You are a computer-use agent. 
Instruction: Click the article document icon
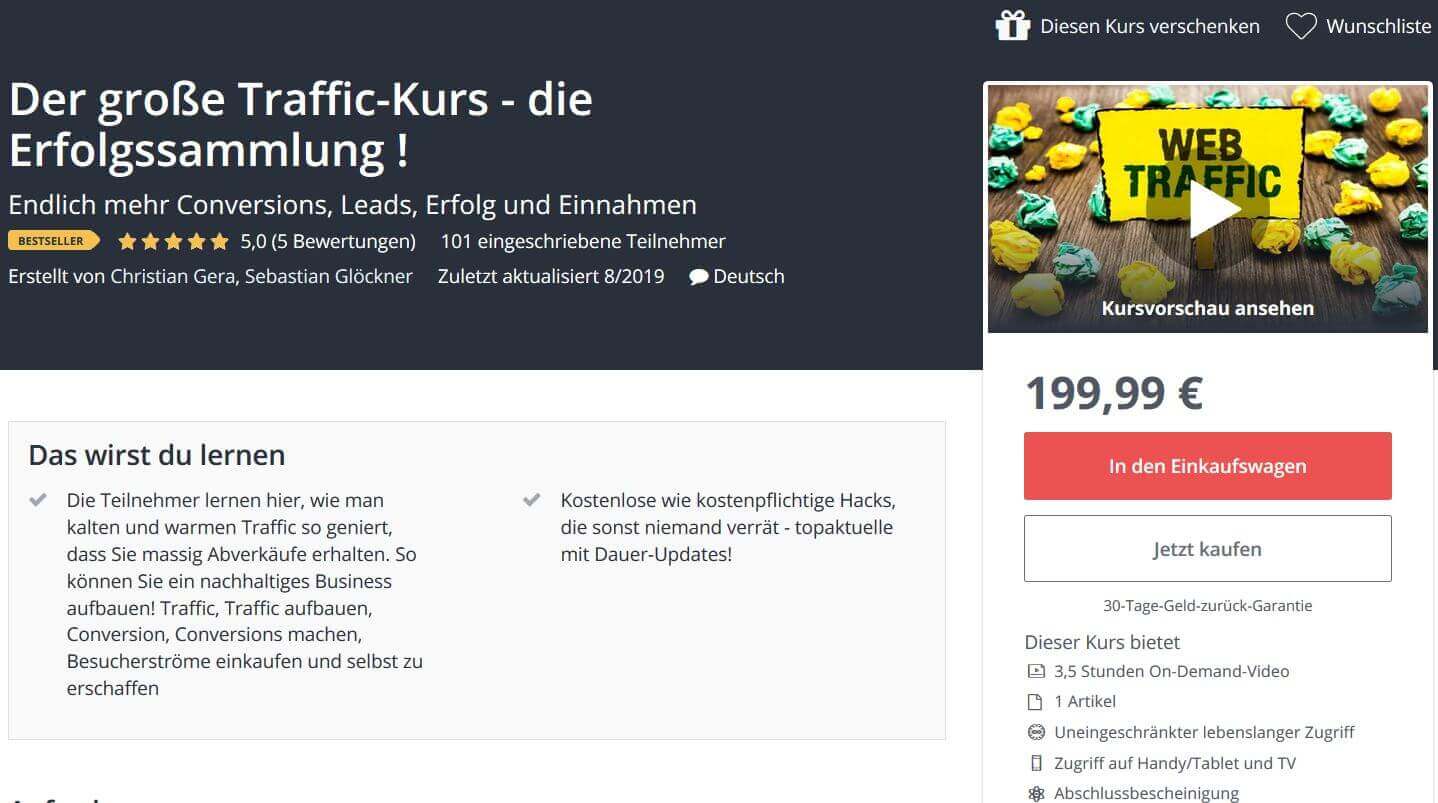point(1035,702)
